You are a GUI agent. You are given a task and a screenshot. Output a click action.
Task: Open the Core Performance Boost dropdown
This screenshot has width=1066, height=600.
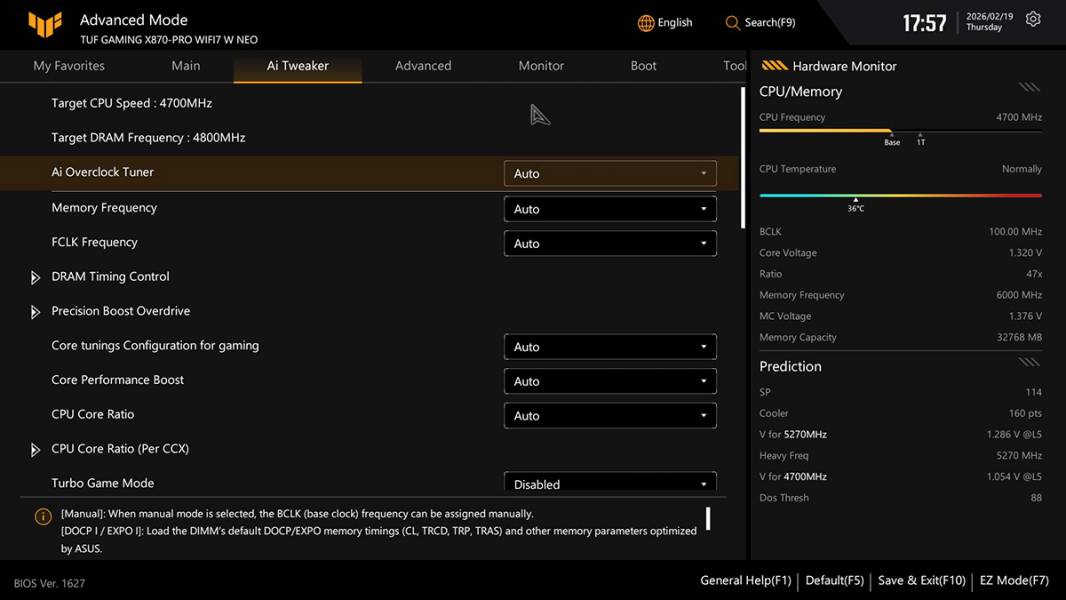pyautogui.click(x=610, y=381)
